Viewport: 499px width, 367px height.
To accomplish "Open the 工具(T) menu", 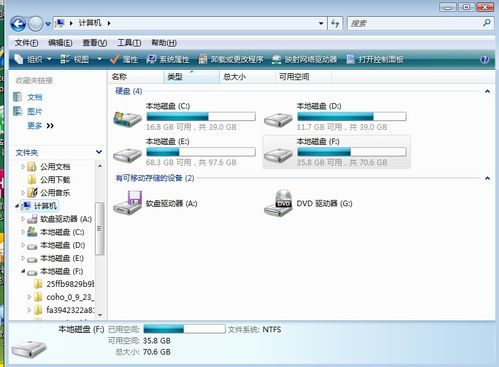I will 129,43.
